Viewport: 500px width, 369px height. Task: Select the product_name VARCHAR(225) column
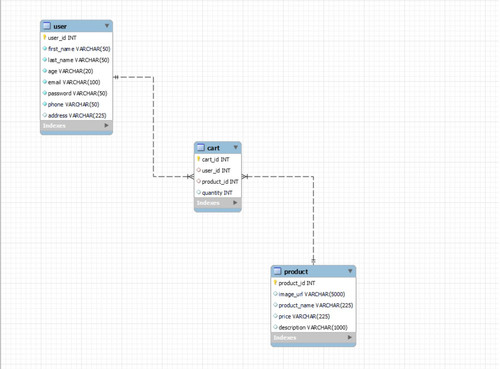[313, 305]
